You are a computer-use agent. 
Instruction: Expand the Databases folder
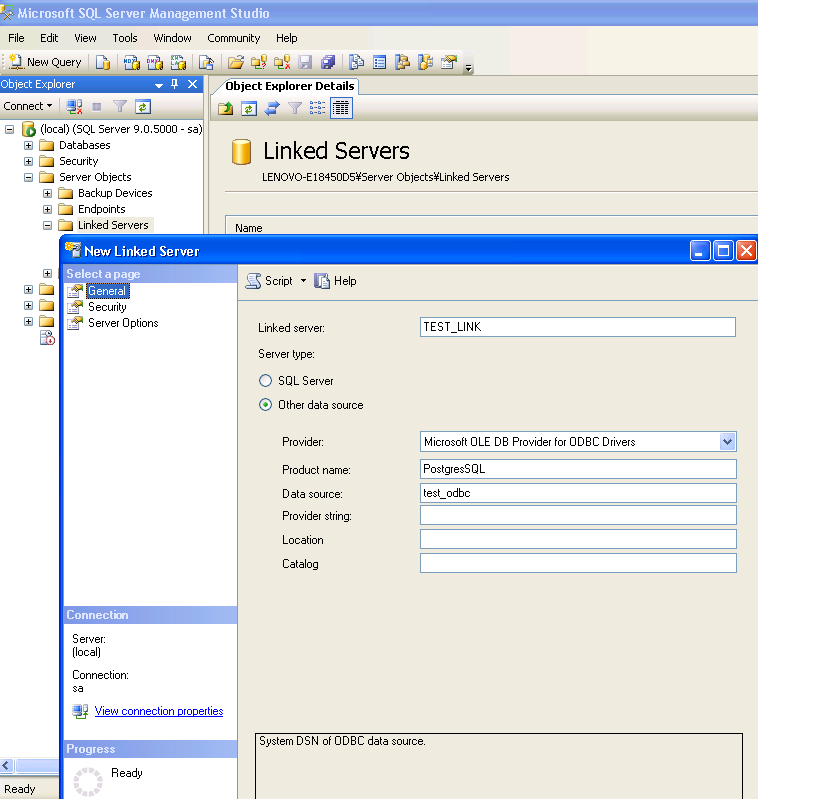(28, 145)
